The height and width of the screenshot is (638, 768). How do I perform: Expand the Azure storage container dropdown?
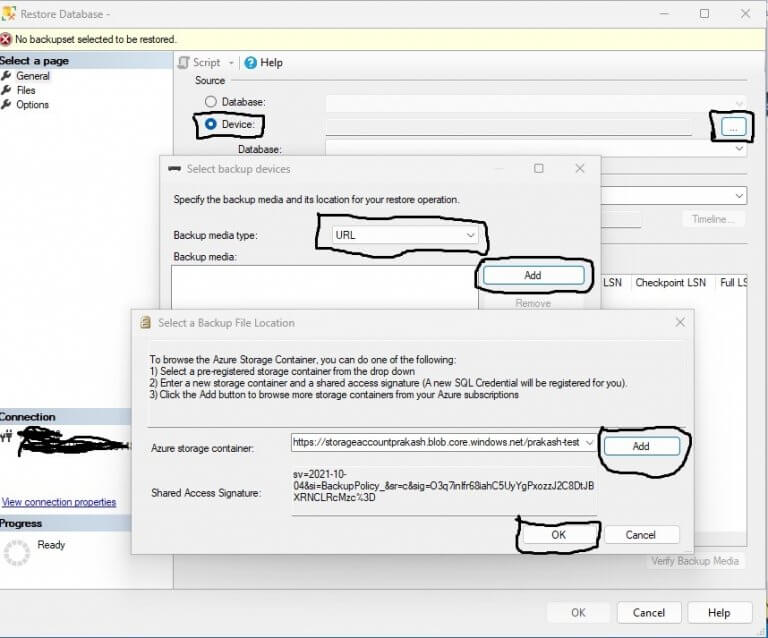tap(589, 442)
